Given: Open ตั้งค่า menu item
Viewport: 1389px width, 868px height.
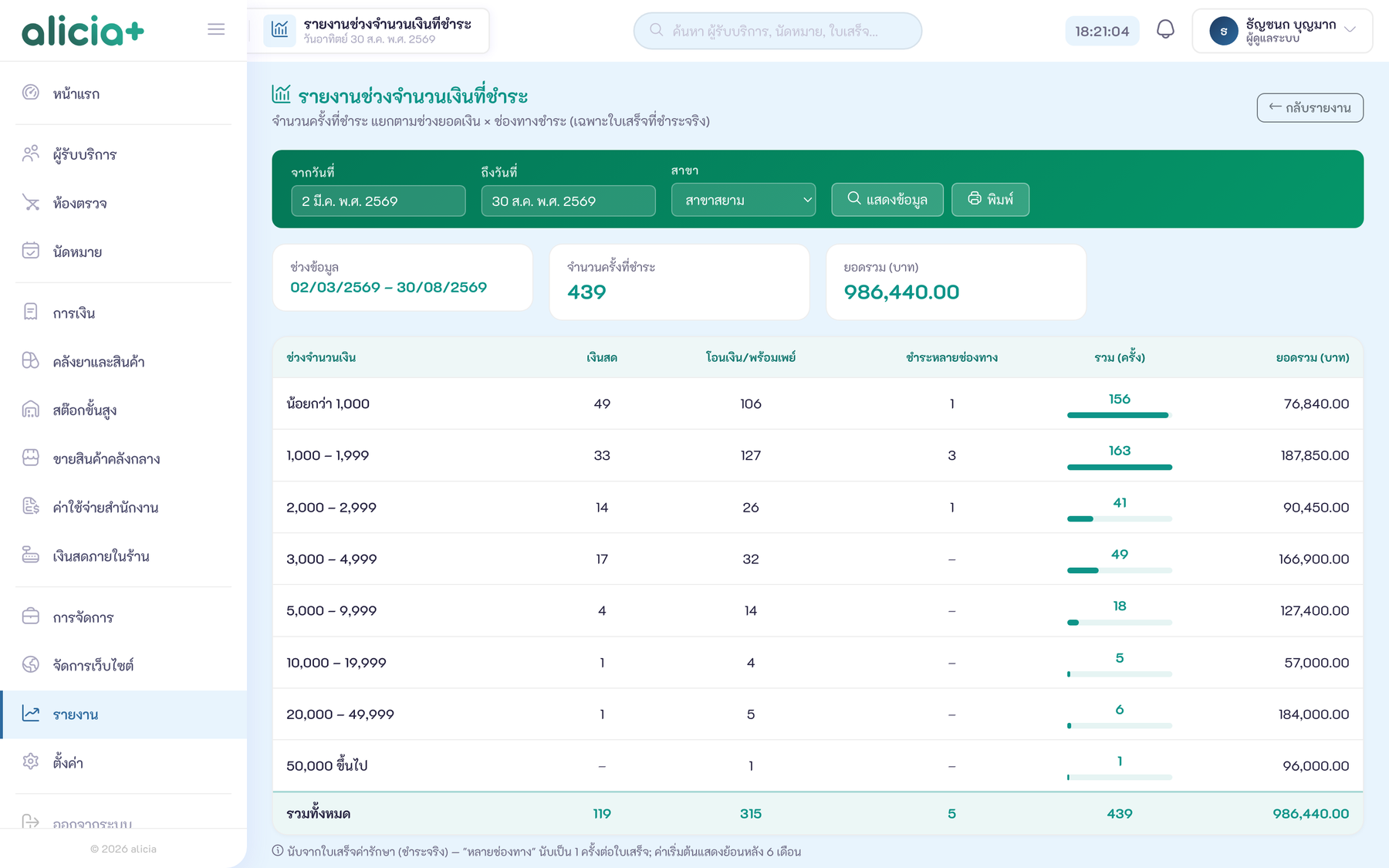Looking at the screenshot, I should pos(123,762).
